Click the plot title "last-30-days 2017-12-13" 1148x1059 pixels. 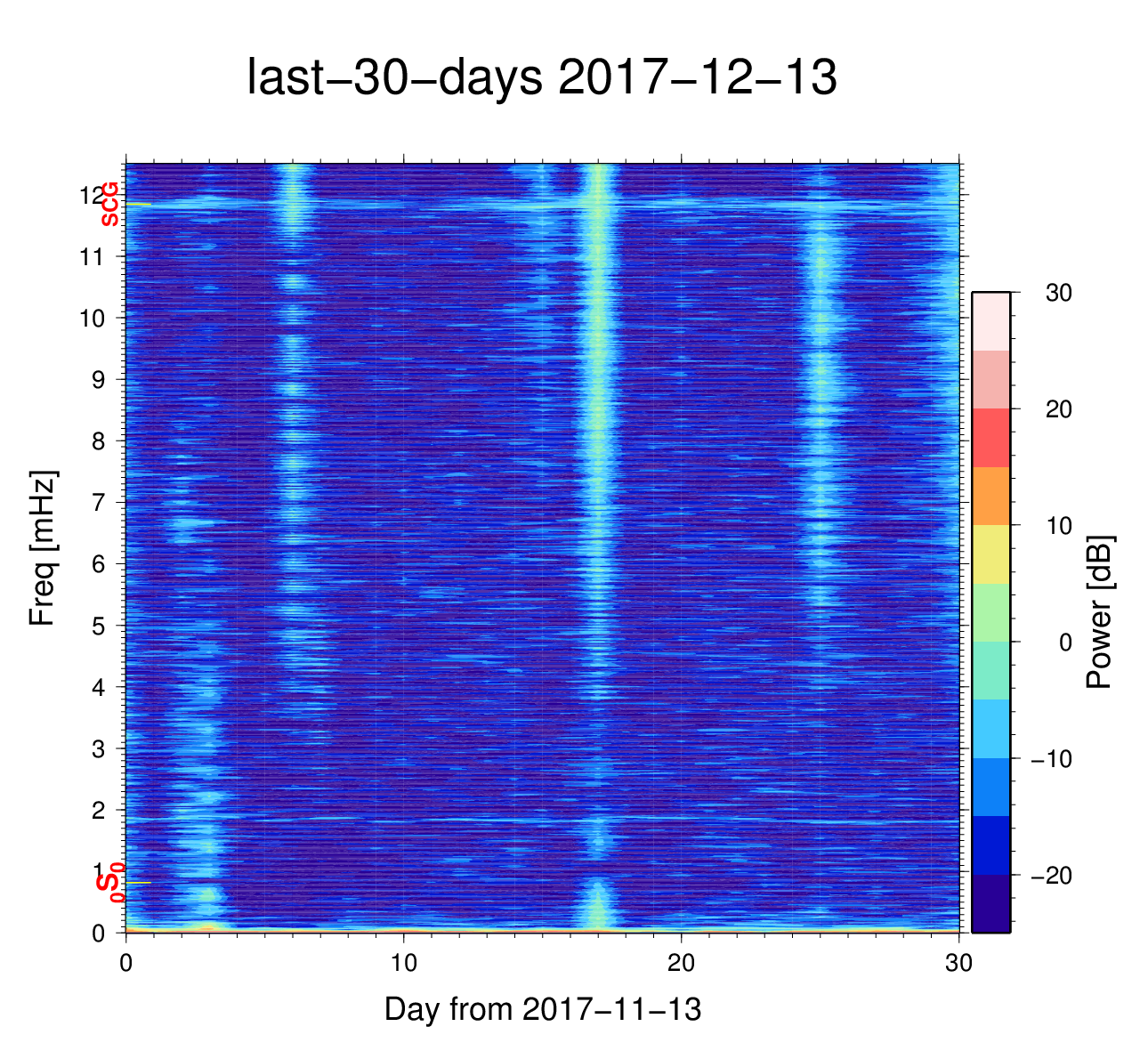click(x=541, y=78)
